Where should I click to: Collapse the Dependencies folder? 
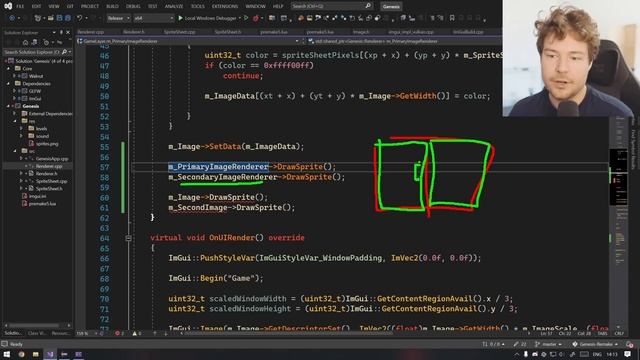coord(9,84)
